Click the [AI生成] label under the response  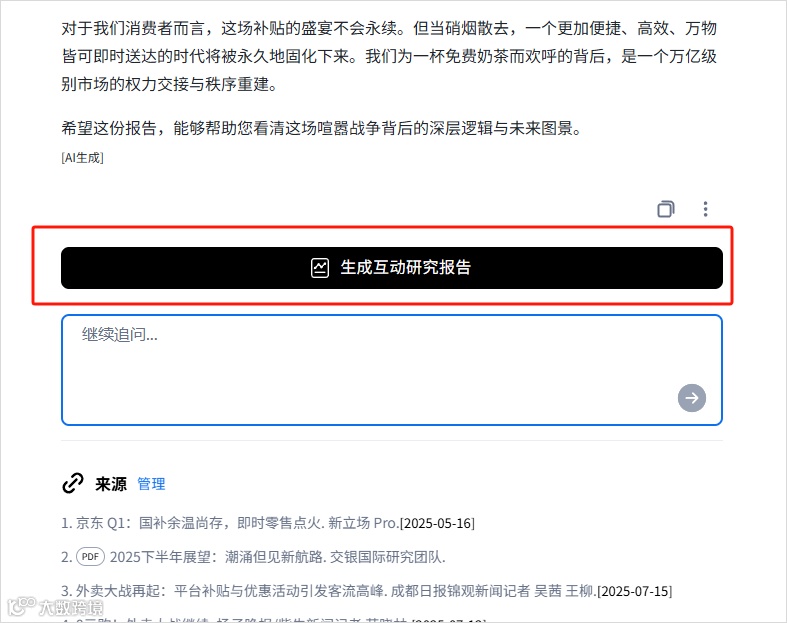click(x=82, y=158)
